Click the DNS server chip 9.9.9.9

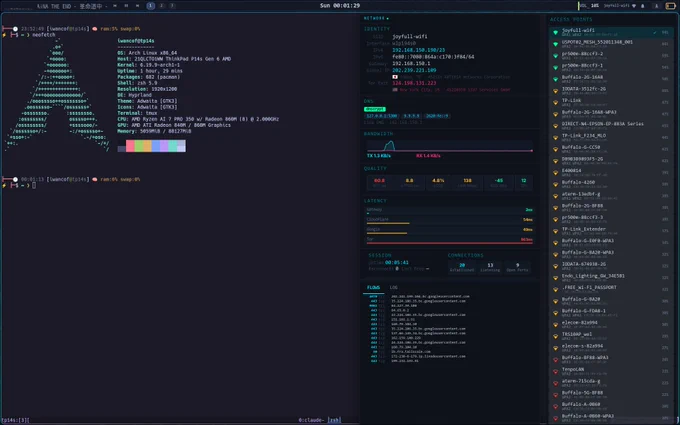[x=411, y=116]
